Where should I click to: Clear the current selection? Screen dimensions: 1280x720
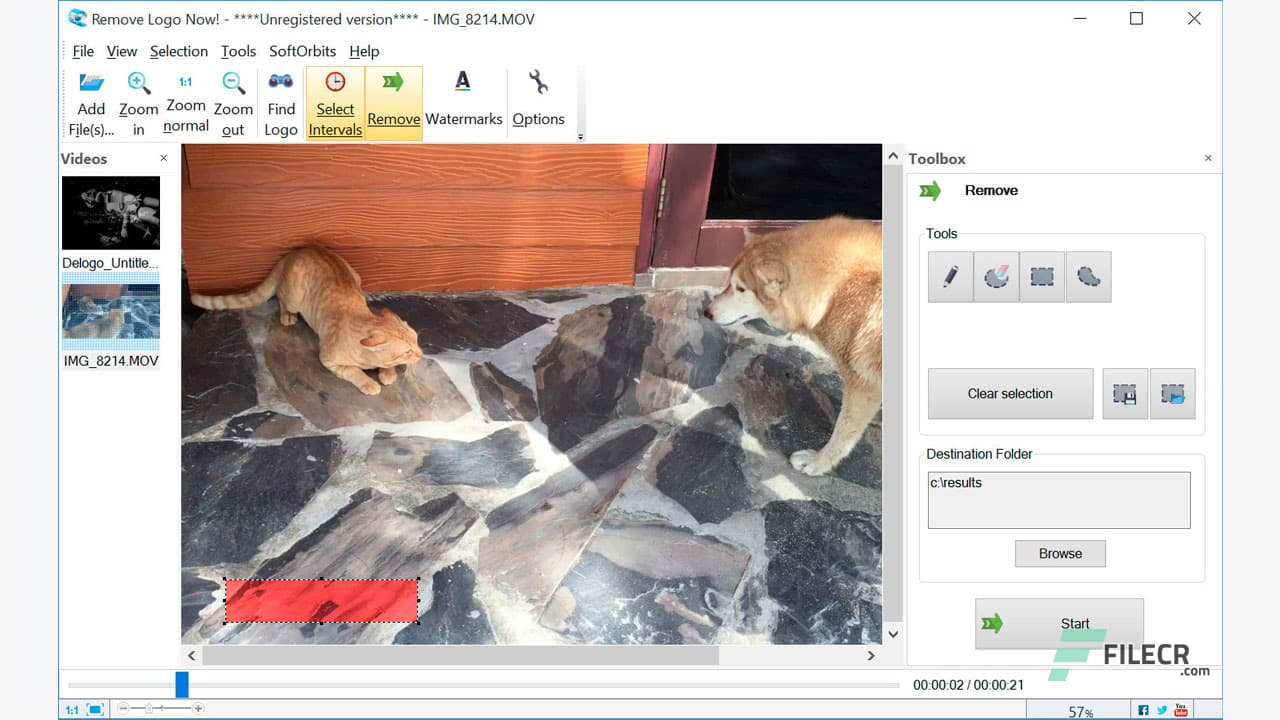click(1009, 393)
